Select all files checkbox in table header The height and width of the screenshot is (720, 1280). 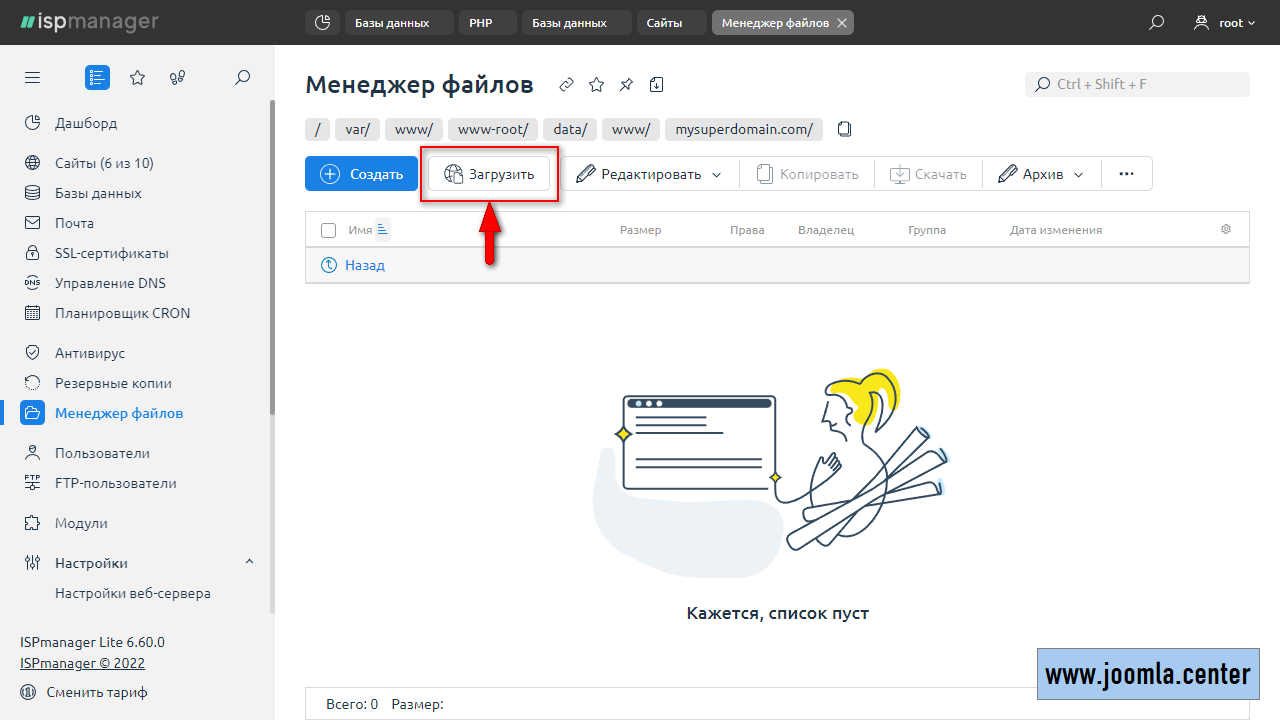click(x=328, y=230)
